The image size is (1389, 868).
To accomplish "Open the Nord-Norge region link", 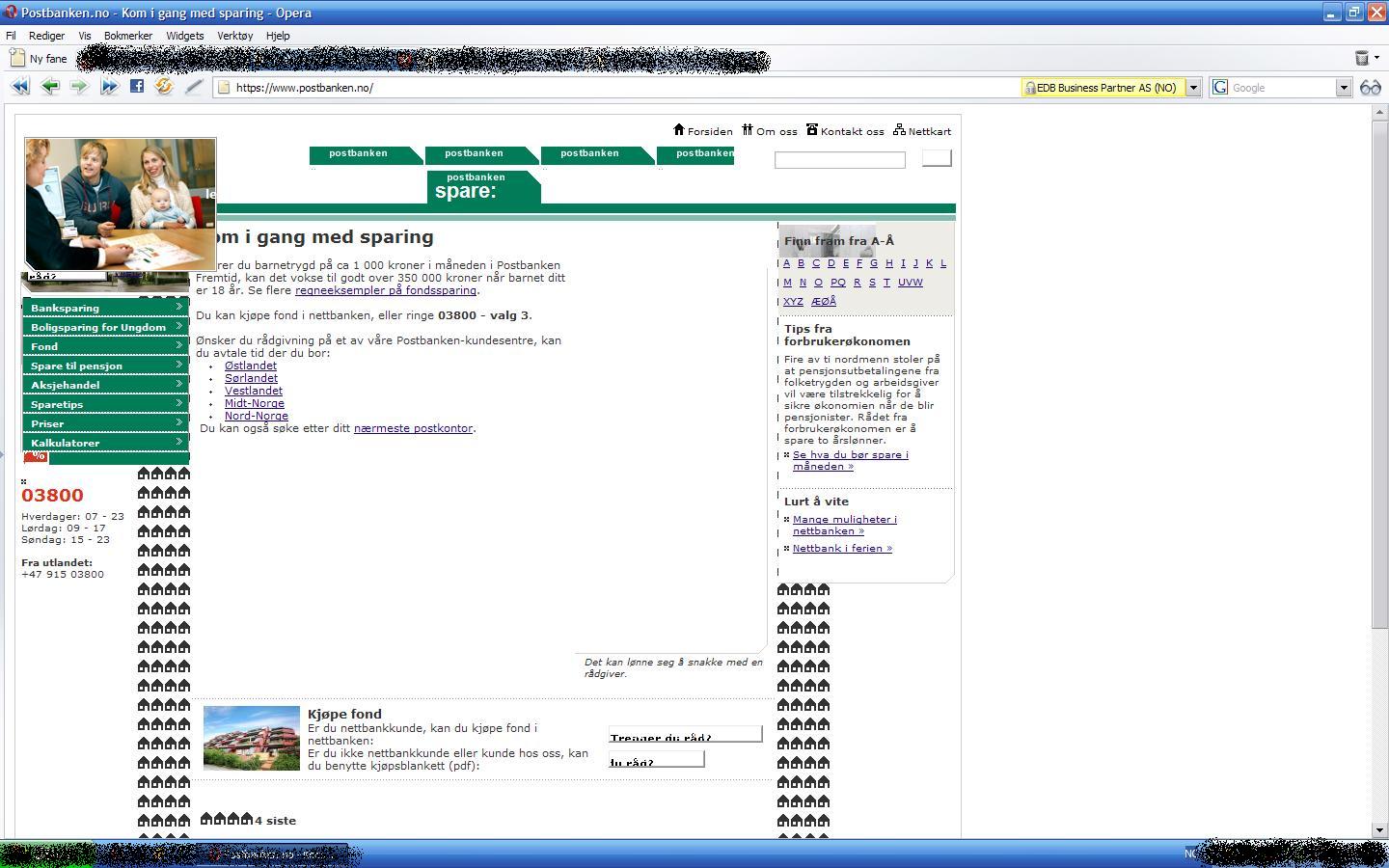I will 257,416.
